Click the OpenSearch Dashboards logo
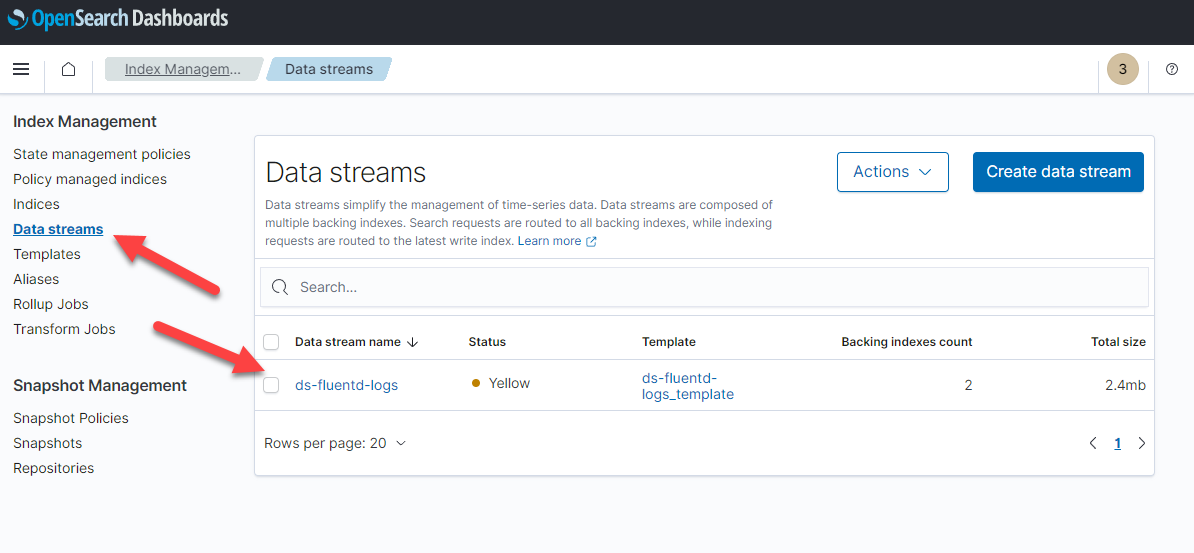Viewport: 1194px width, 553px height. pyautogui.click(x=118, y=18)
